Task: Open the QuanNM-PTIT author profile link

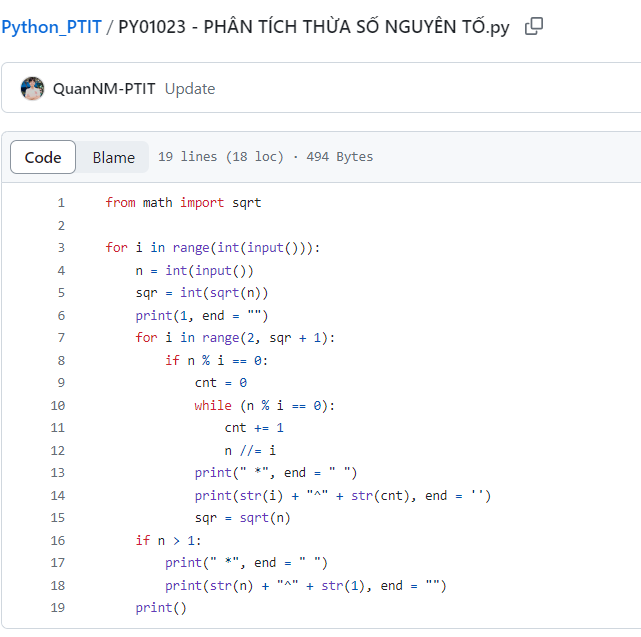Action: 104,88
